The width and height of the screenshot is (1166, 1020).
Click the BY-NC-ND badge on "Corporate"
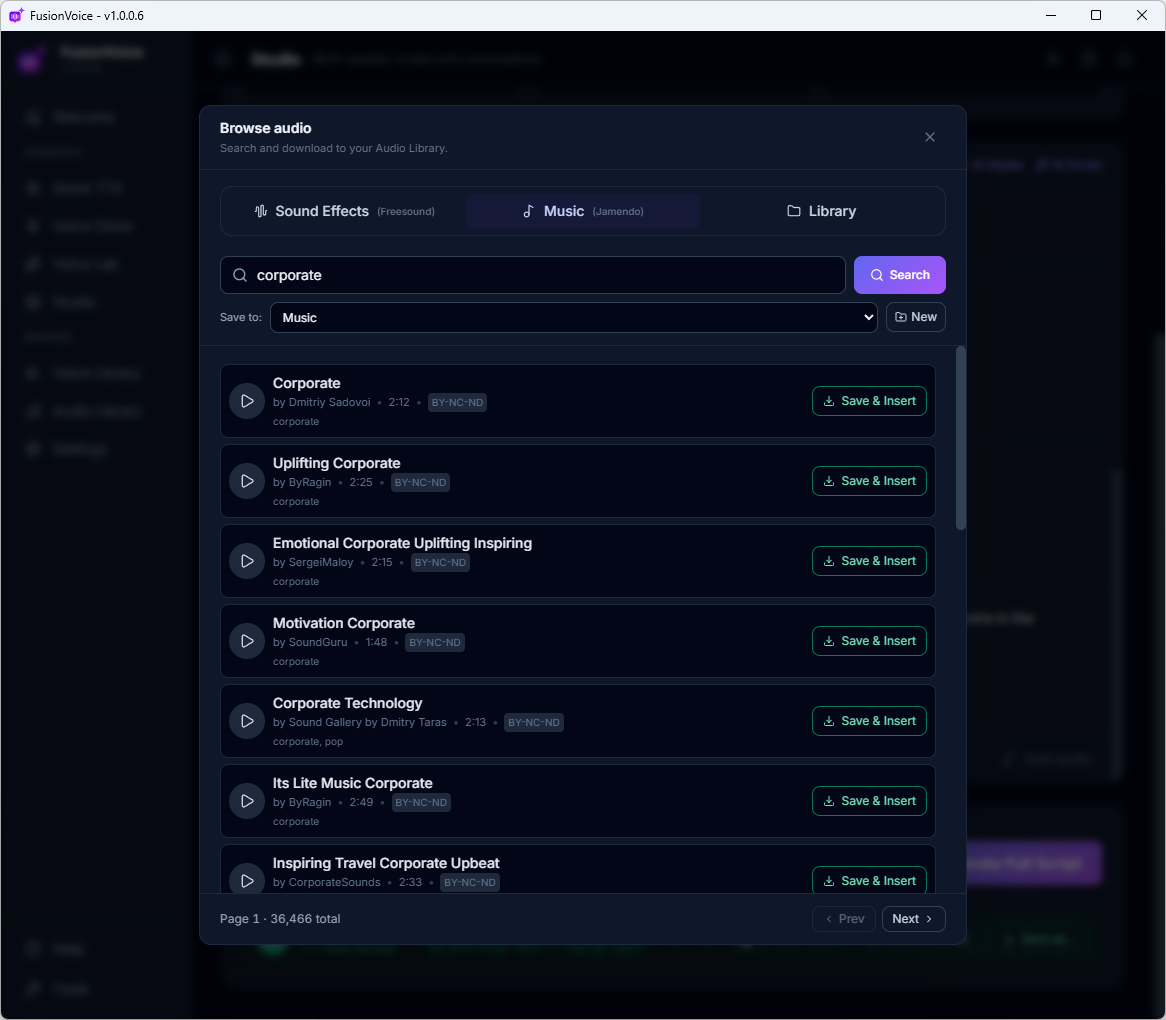point(457,402)
